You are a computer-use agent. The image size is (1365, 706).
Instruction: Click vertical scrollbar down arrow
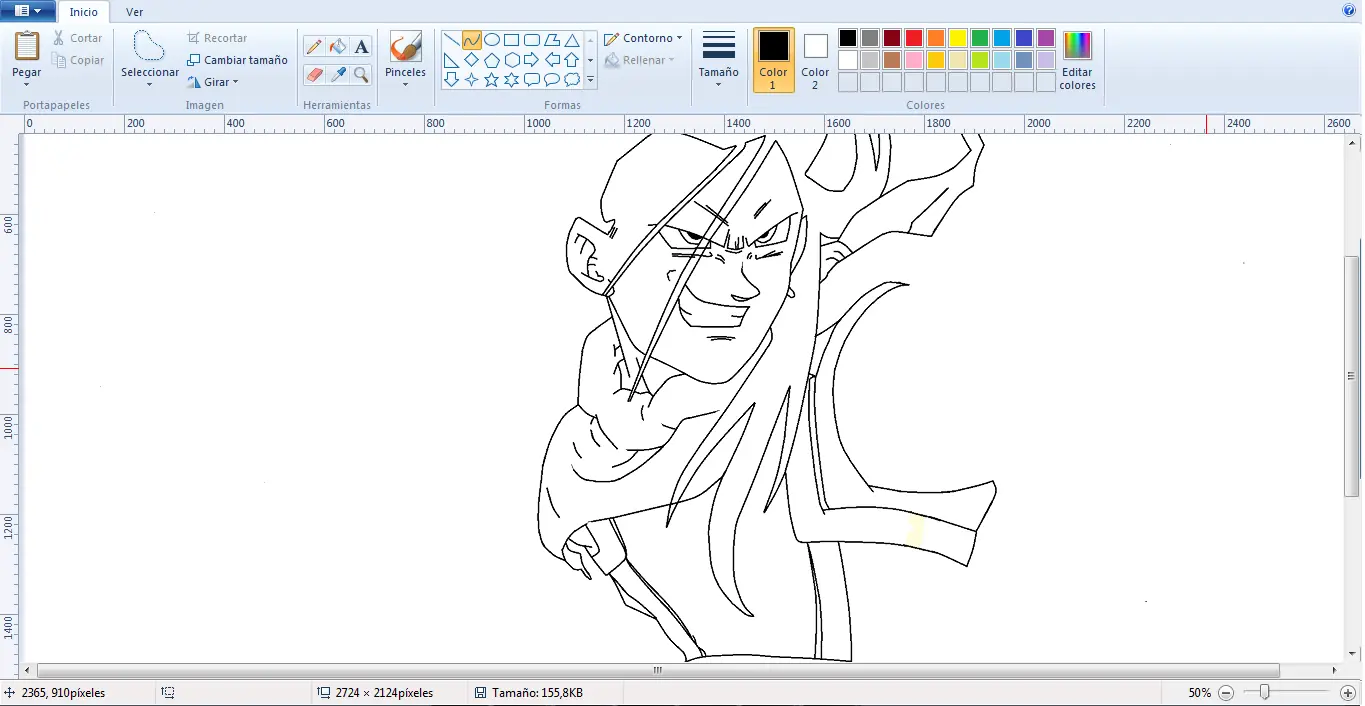tap(1353, 655)
